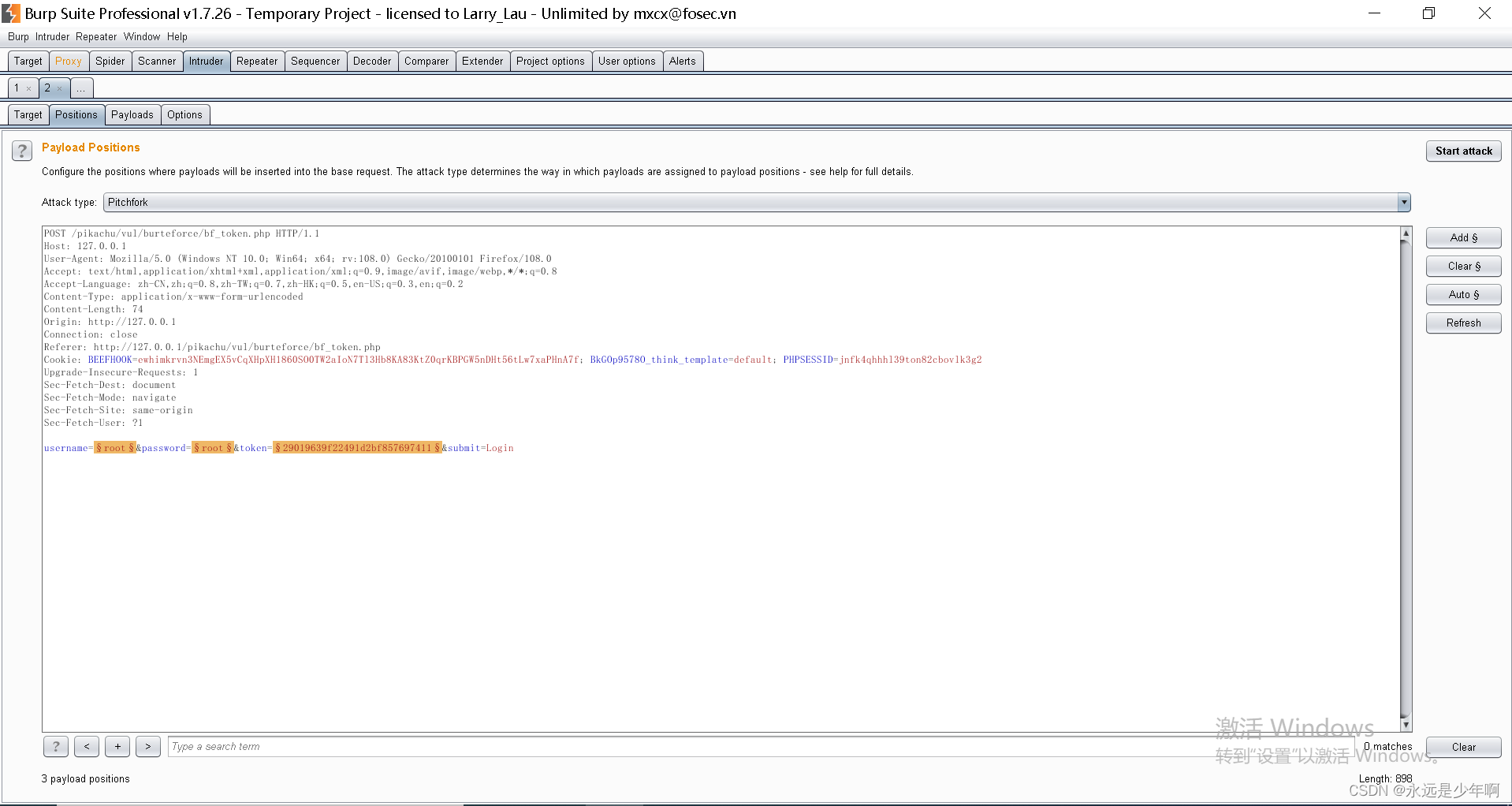Open a new Intruder tab with ellipsis
Viewport: 1512px width, 806px height.
tap(81, 88)
